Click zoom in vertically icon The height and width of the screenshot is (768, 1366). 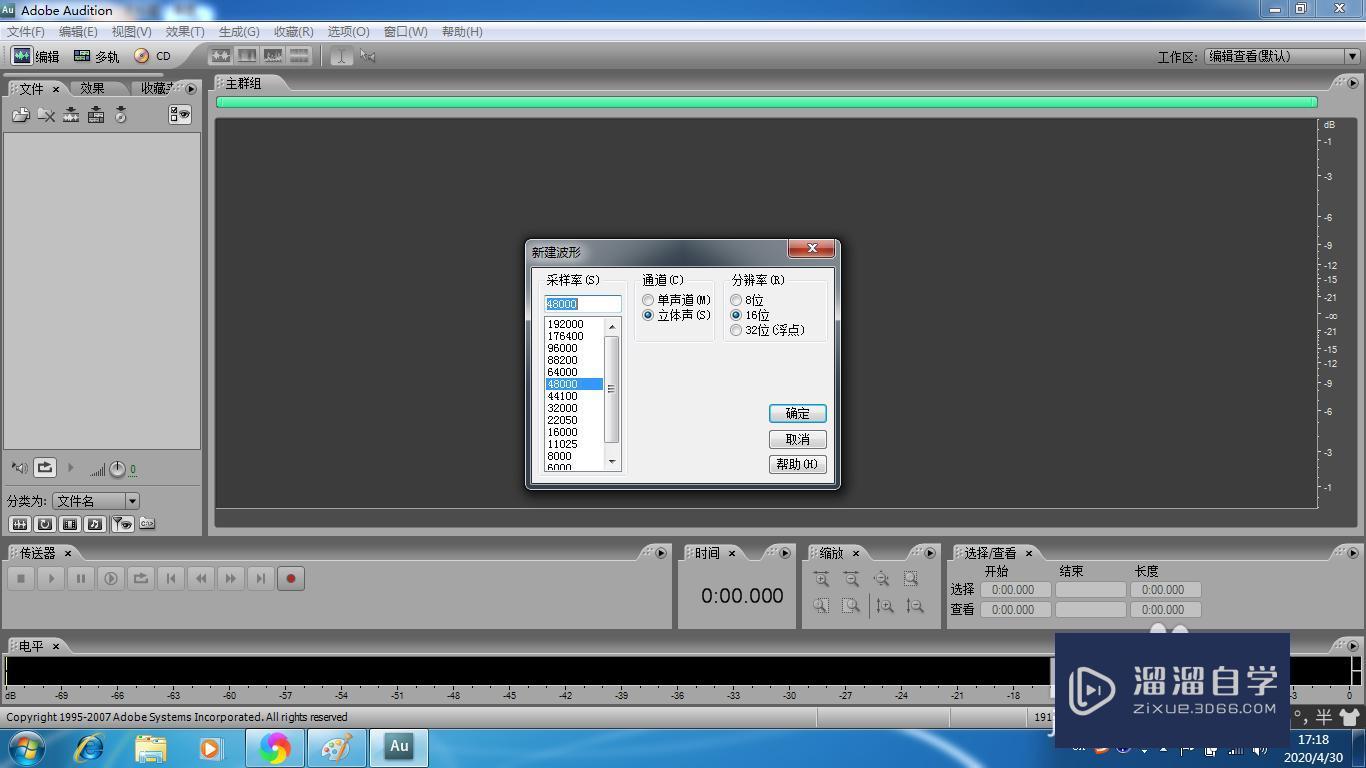885,606
